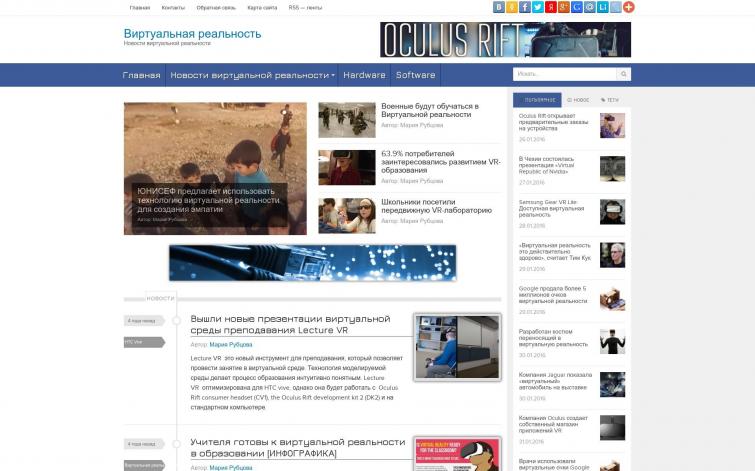The image size is (755, 471).
Task: Open article Школьники посетили передвижную VR-лабораторию
Action: [x=436, y=206]
